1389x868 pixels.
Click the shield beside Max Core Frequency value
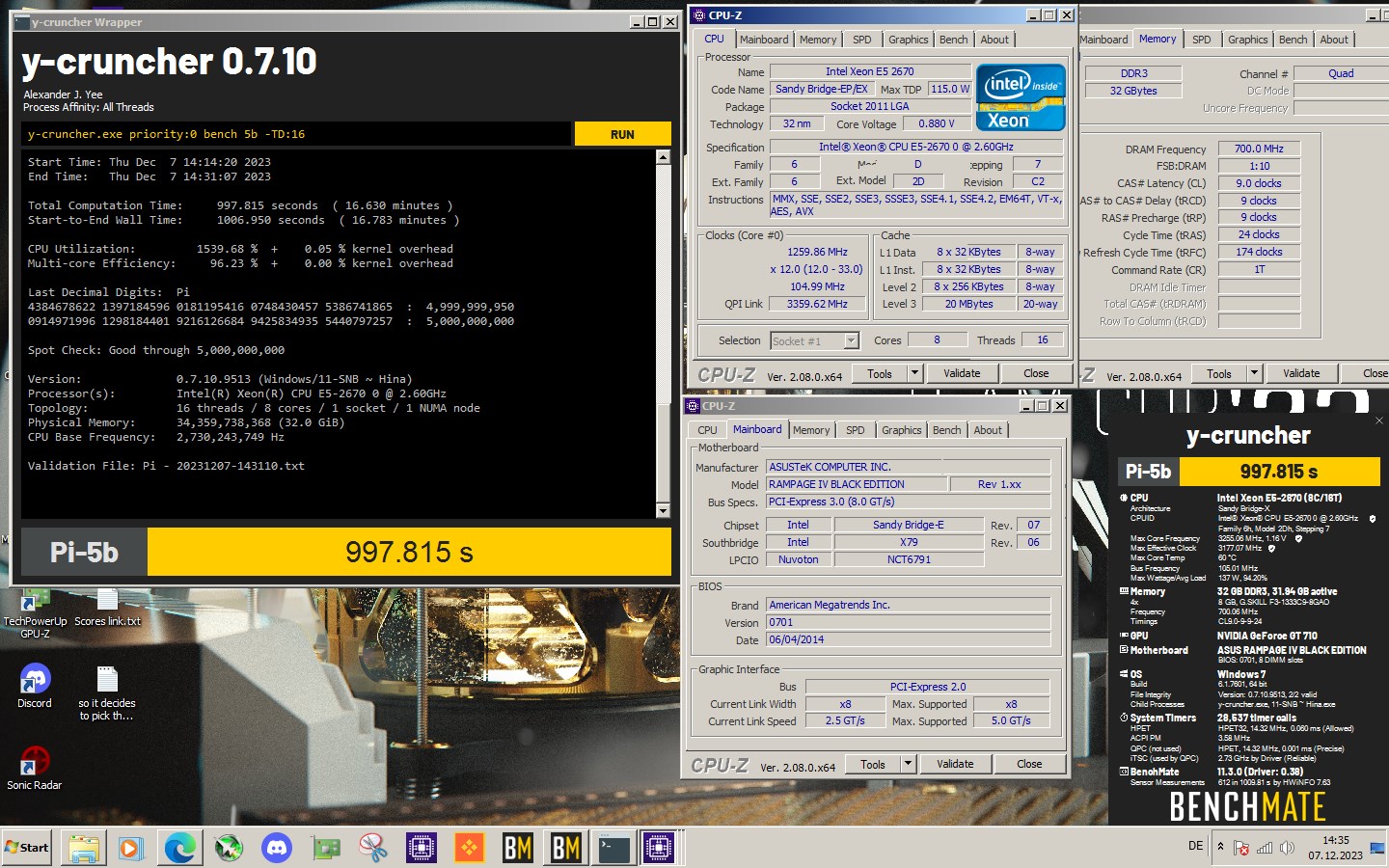[x=1298, y=539]
